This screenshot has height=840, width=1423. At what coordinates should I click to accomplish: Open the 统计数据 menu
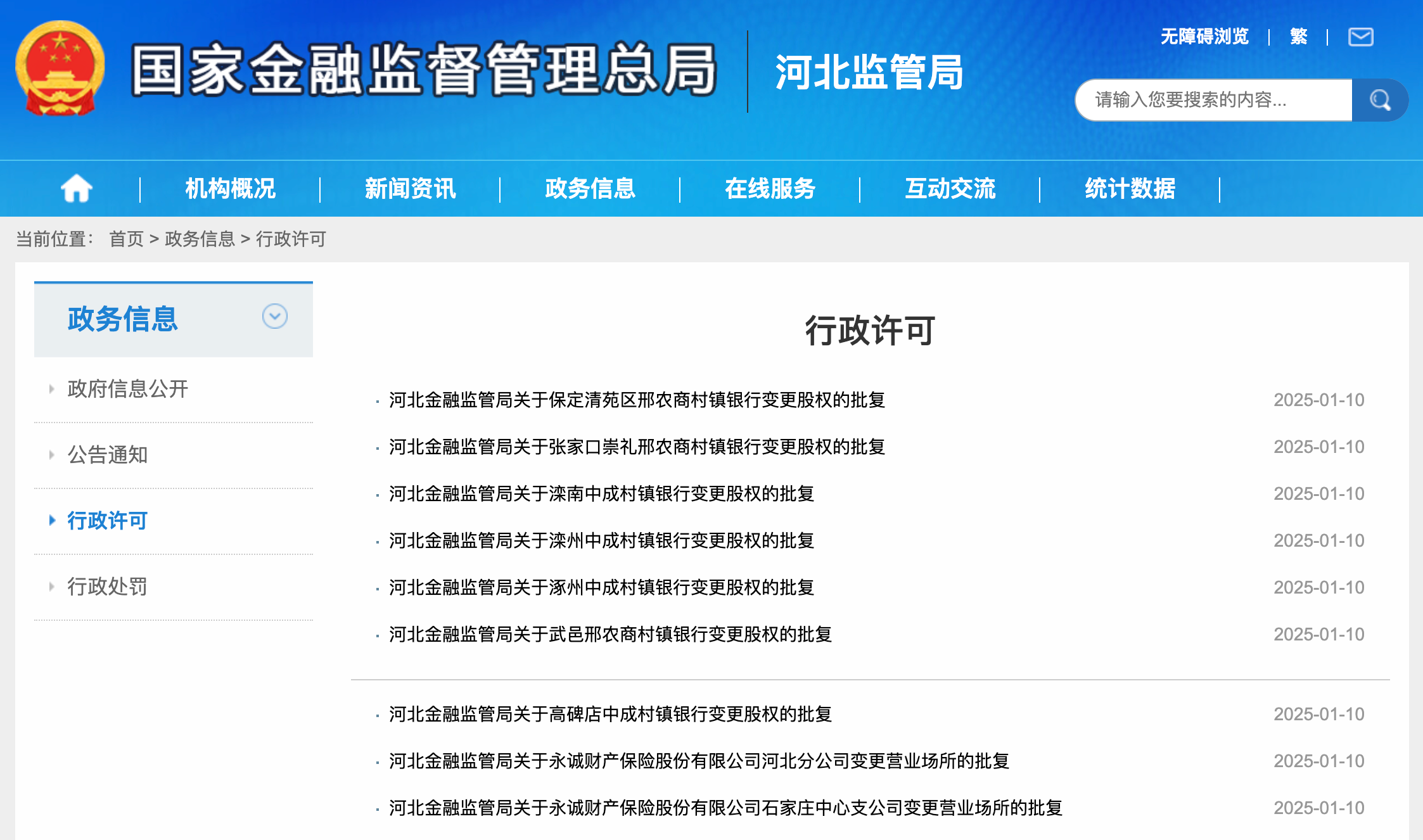click(x=1130, y=189)
